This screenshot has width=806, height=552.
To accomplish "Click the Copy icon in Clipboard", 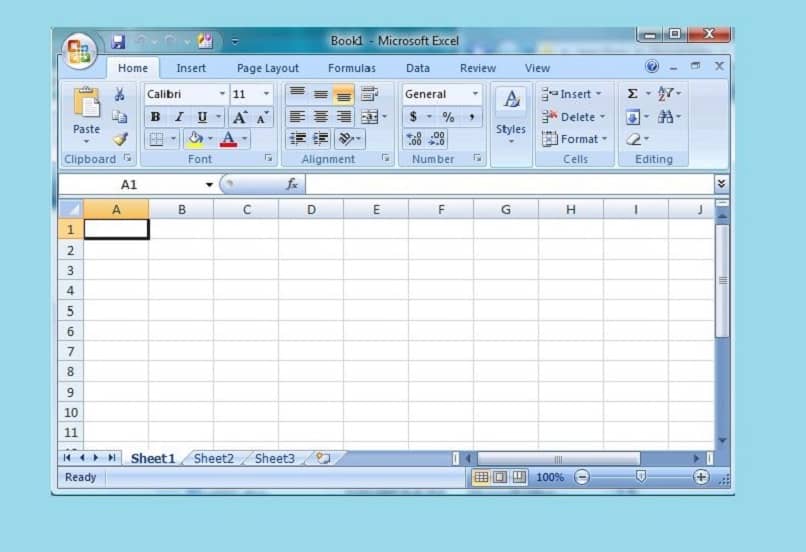I will point(120,117).
